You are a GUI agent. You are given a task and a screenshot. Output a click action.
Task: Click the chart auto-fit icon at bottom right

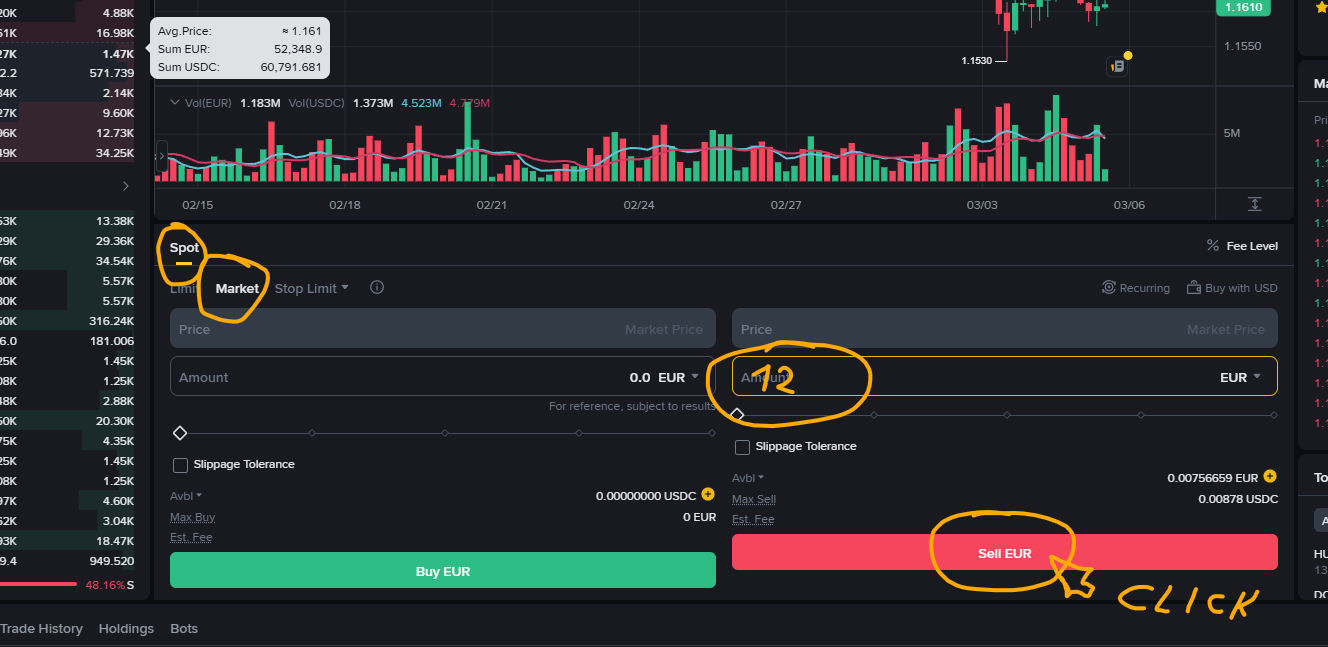click(1254, 204)
